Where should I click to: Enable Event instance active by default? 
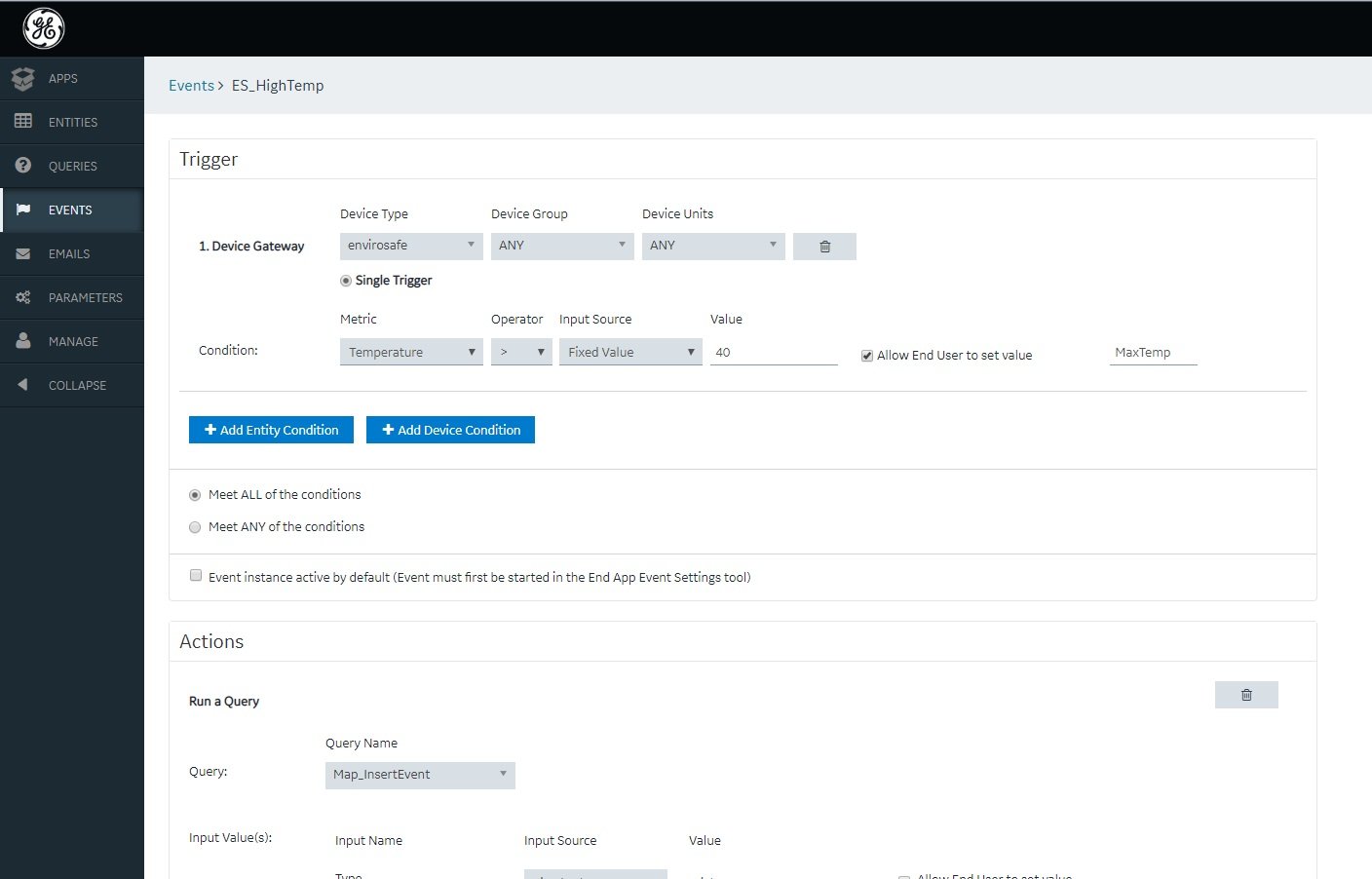point(196,576)
